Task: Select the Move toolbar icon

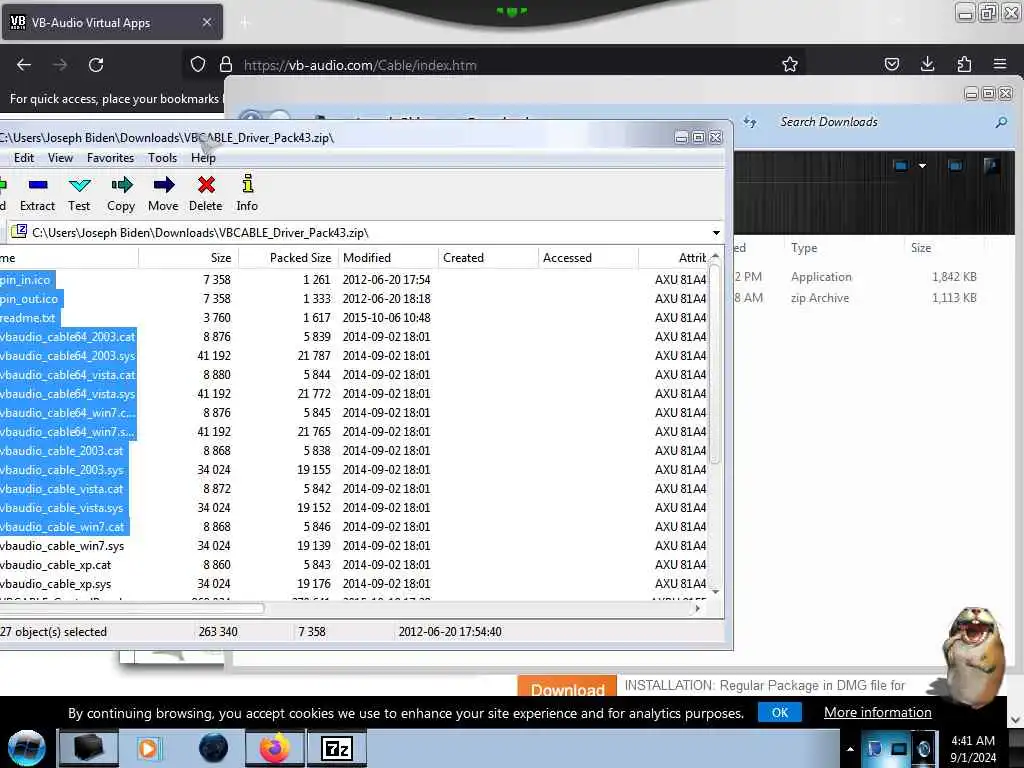Action: coord(163,194)
